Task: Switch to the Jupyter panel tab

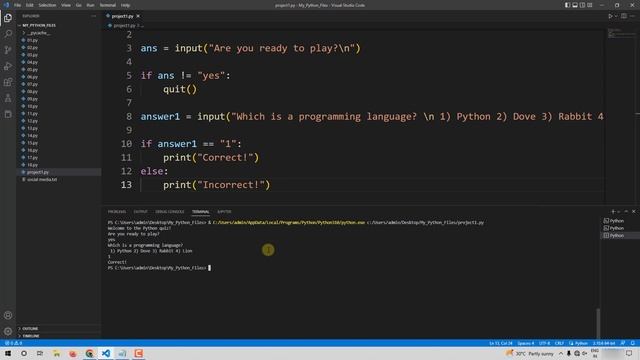Action: point(224,212)
